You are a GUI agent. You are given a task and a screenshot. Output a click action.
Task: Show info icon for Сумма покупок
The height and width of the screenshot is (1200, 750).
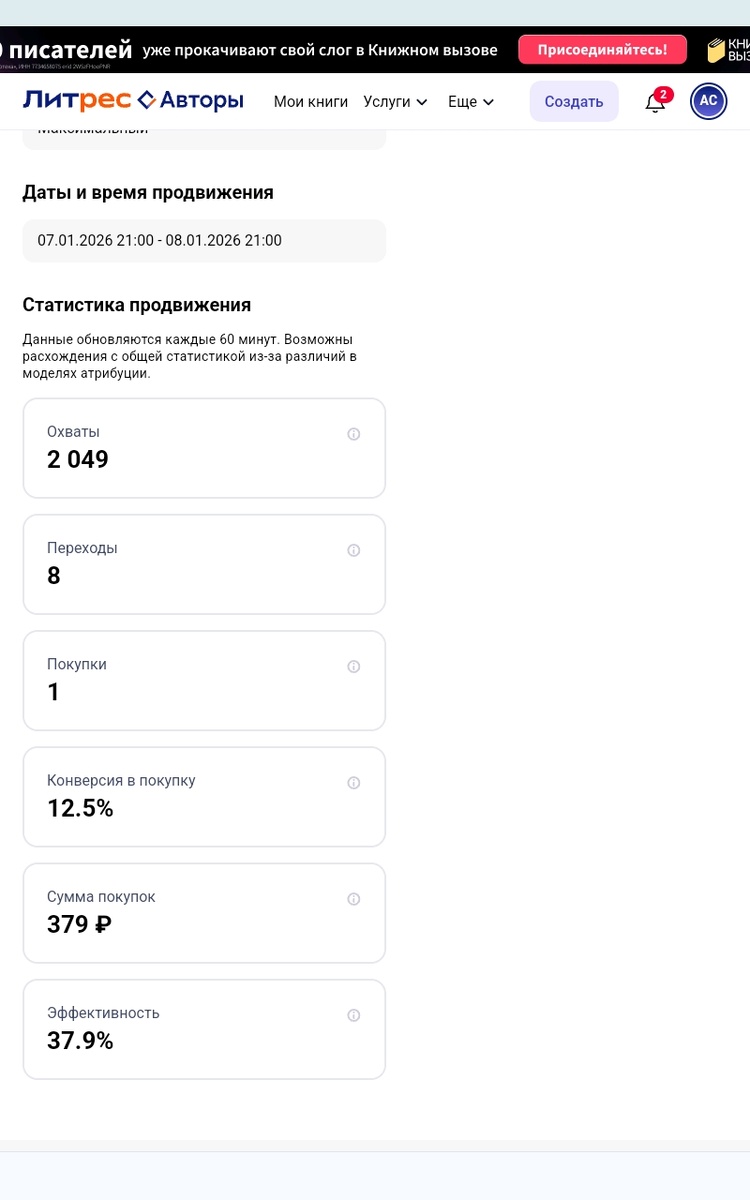pos(353,899)
